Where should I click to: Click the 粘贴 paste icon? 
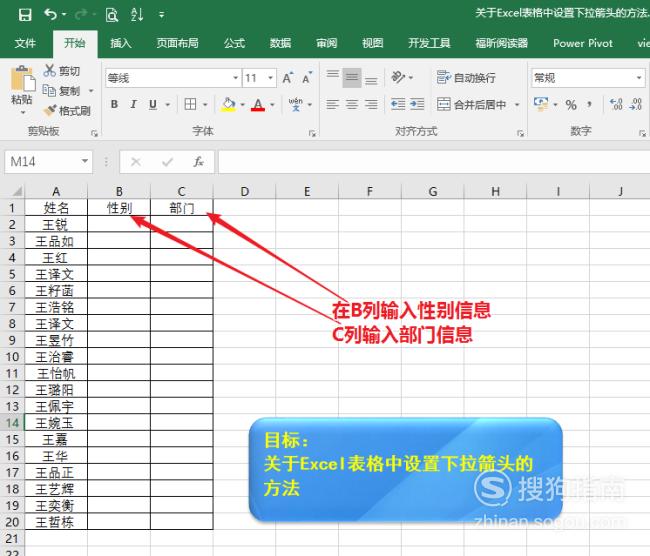tap(22, 79)
